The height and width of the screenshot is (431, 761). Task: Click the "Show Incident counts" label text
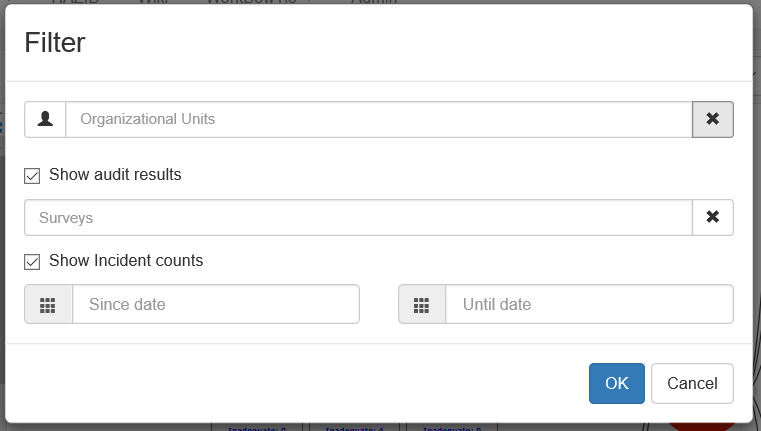[126, 261]
